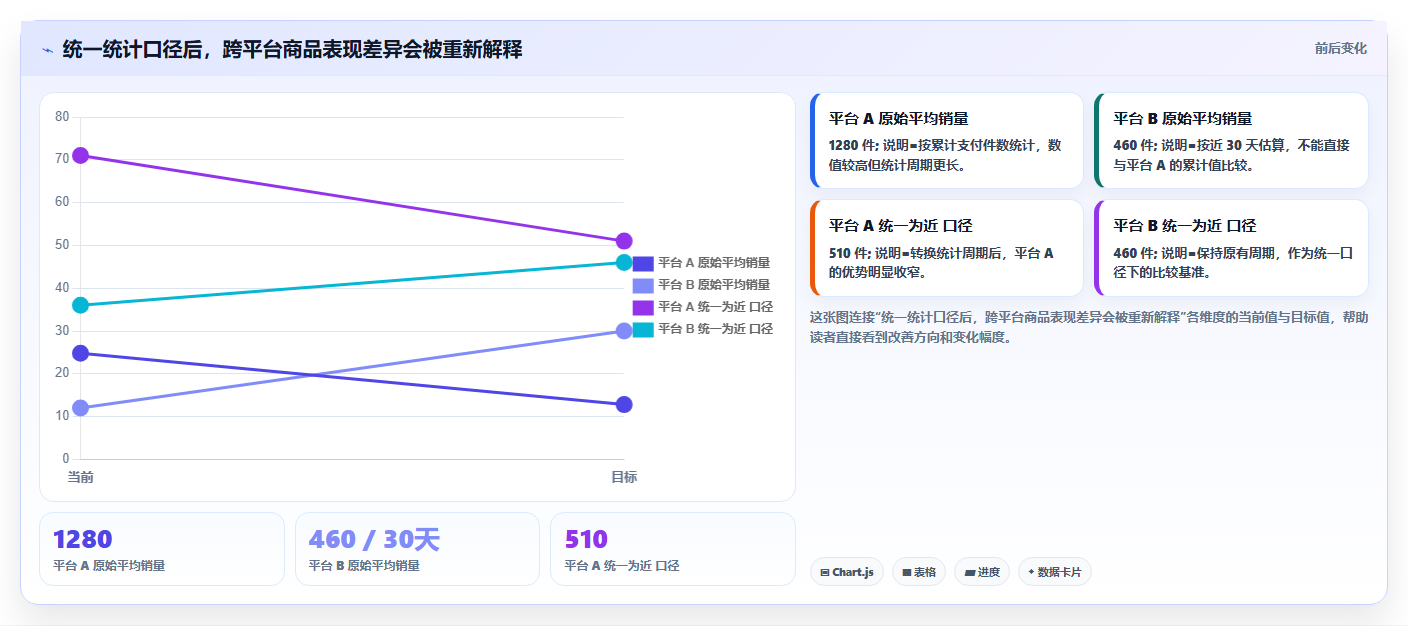Click the y-axis tick label 80
The width and height of the screenshot is (1408, 626).
tap(62, 117)
